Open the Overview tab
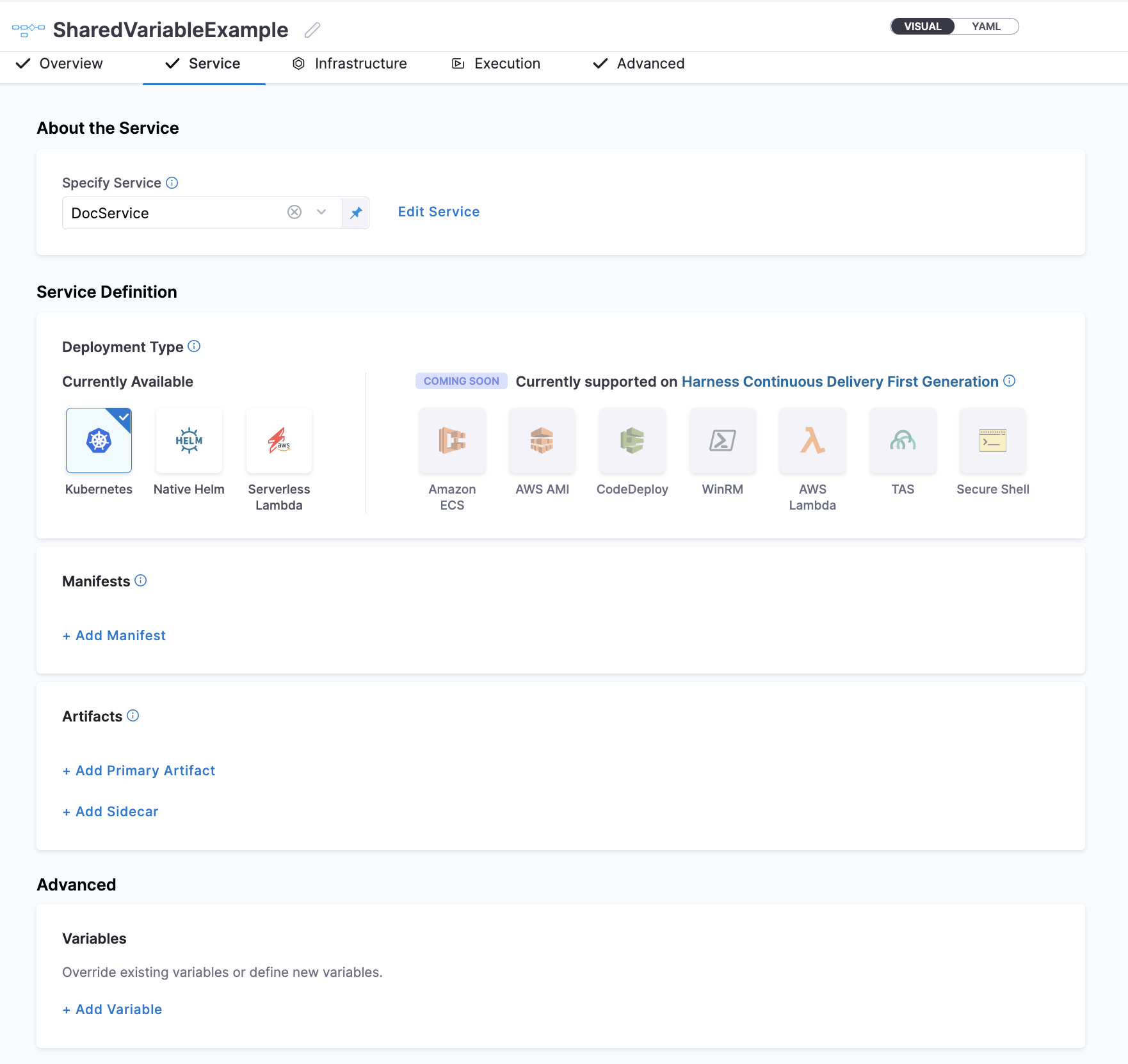 [59, 63]
